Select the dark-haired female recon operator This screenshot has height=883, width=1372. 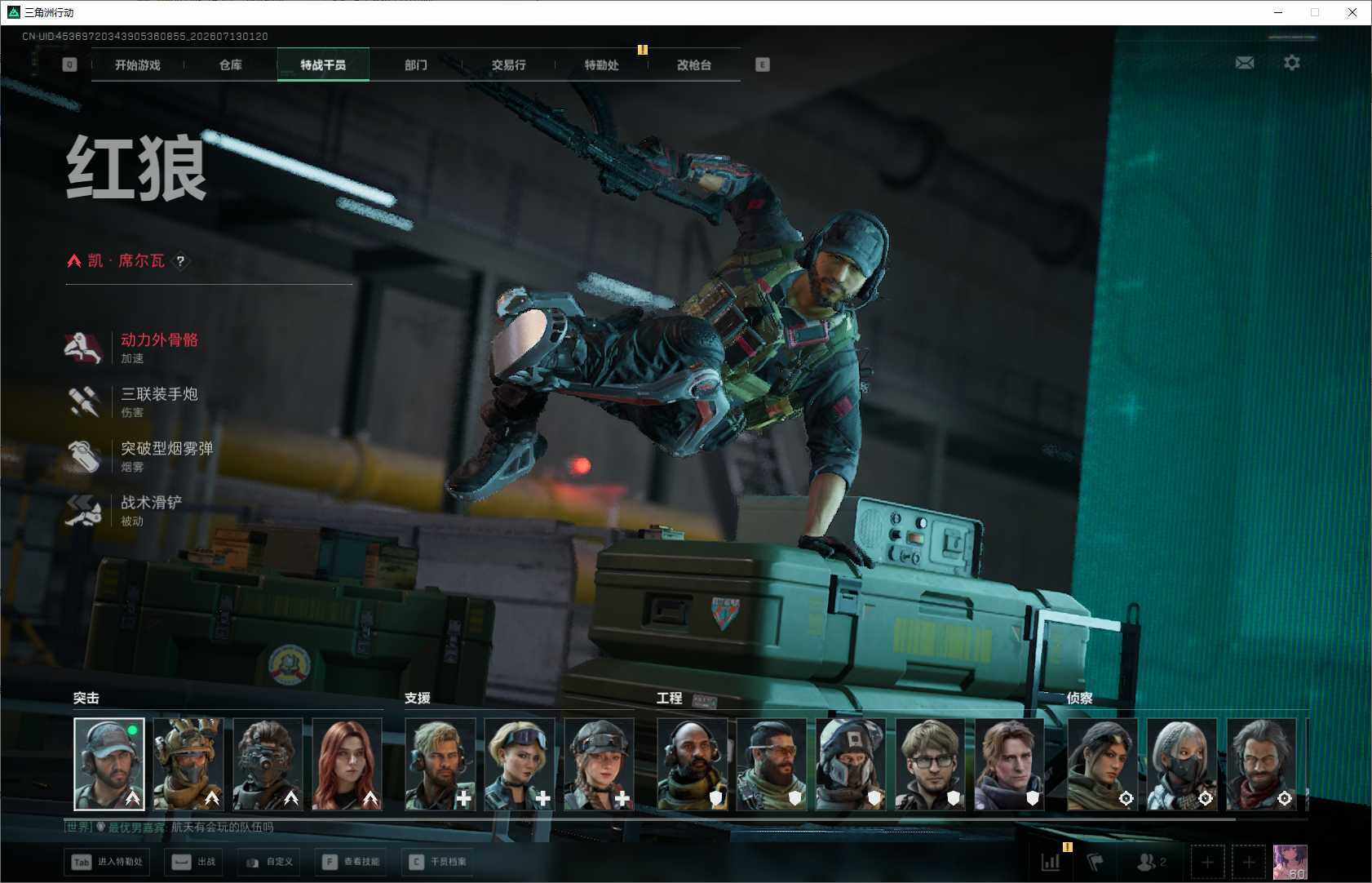point(1103,764)
